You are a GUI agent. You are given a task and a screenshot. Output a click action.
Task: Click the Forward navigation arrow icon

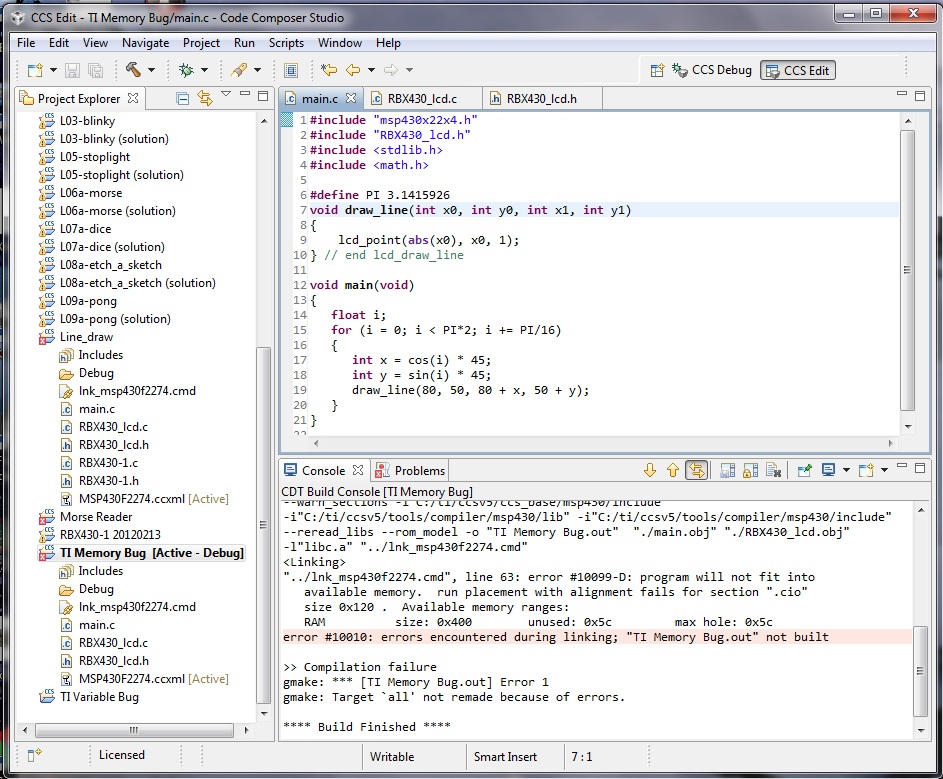click(x=391, y=70)
